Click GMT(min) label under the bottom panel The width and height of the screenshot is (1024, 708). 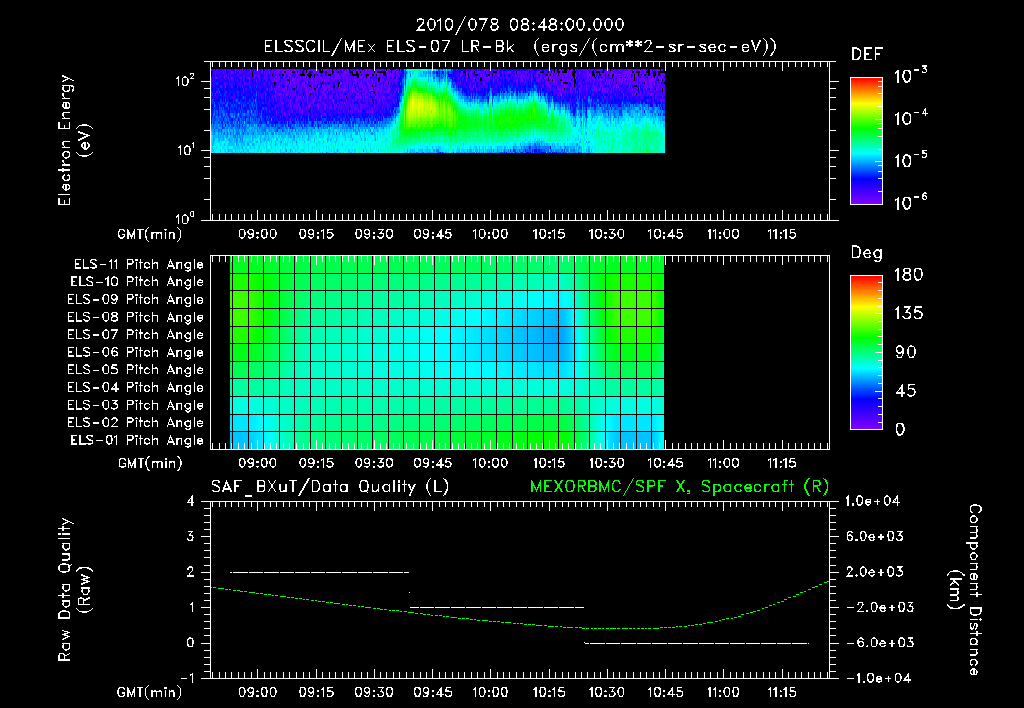point(150,692)
